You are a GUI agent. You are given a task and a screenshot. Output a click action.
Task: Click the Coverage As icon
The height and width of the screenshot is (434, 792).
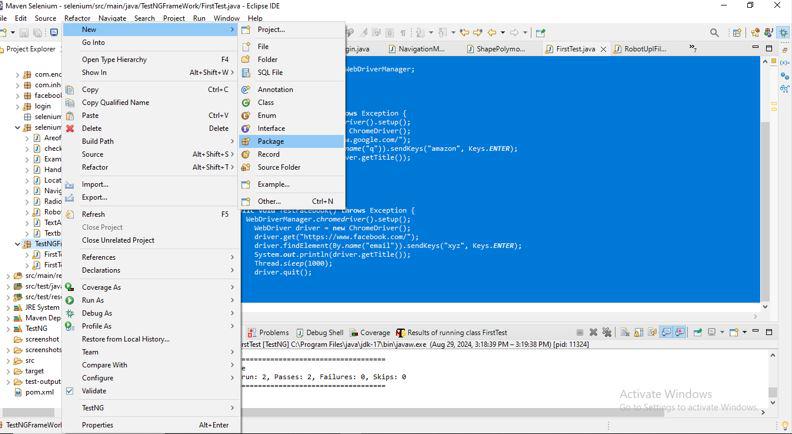(70, 287)
